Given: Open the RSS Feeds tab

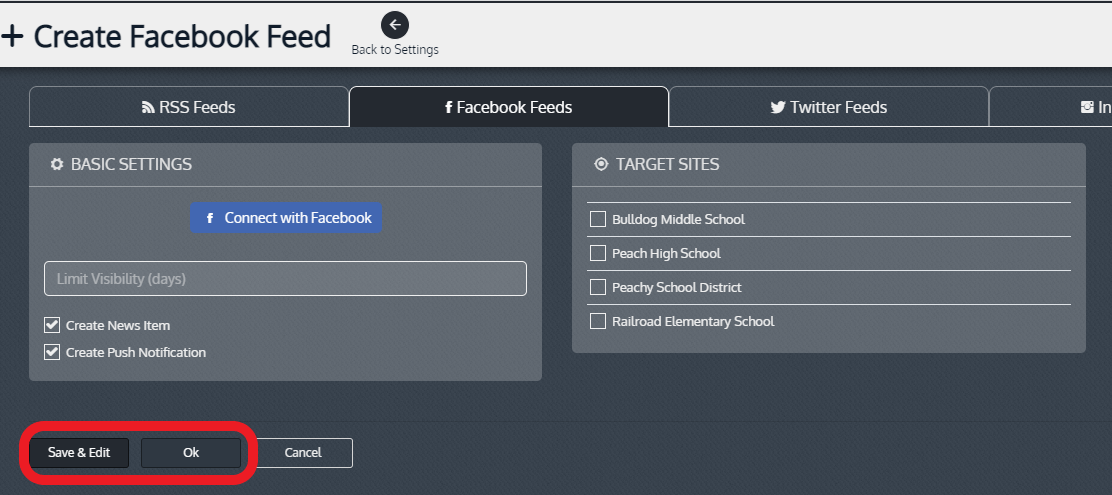Looking at the screenshot, I should [x=189, y=107].
